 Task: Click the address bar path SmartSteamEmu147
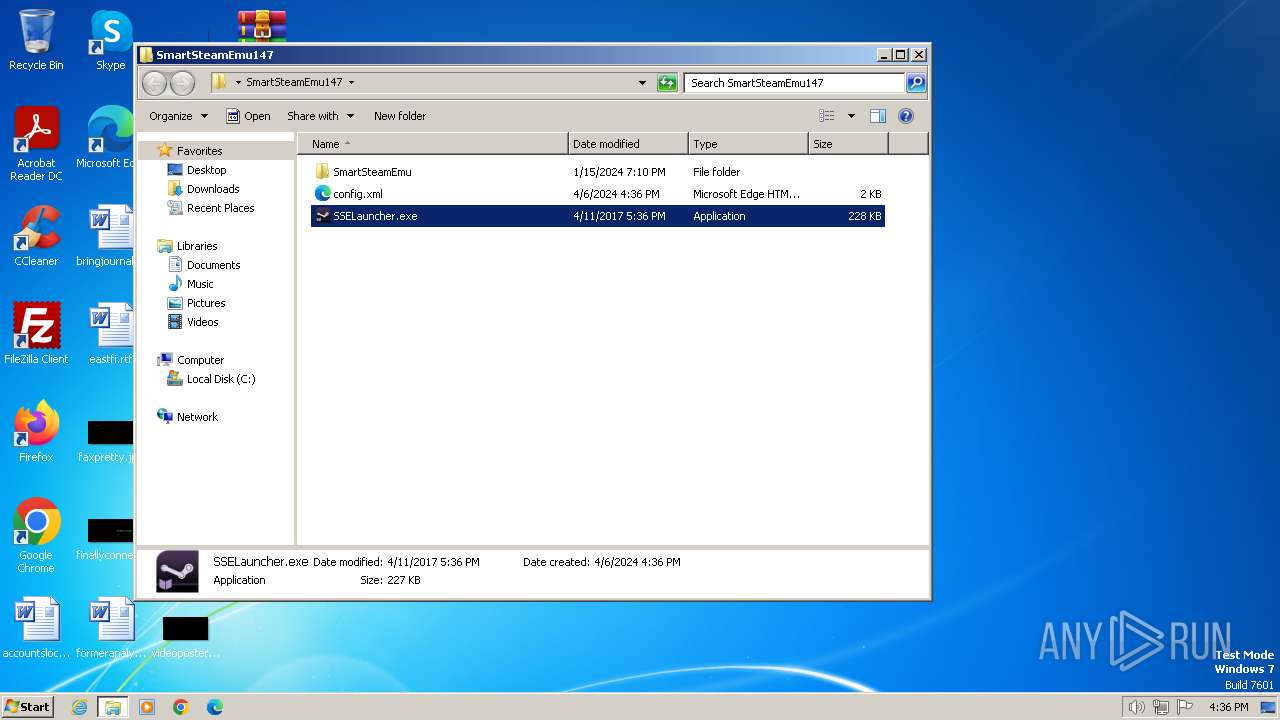pos(294,83)
